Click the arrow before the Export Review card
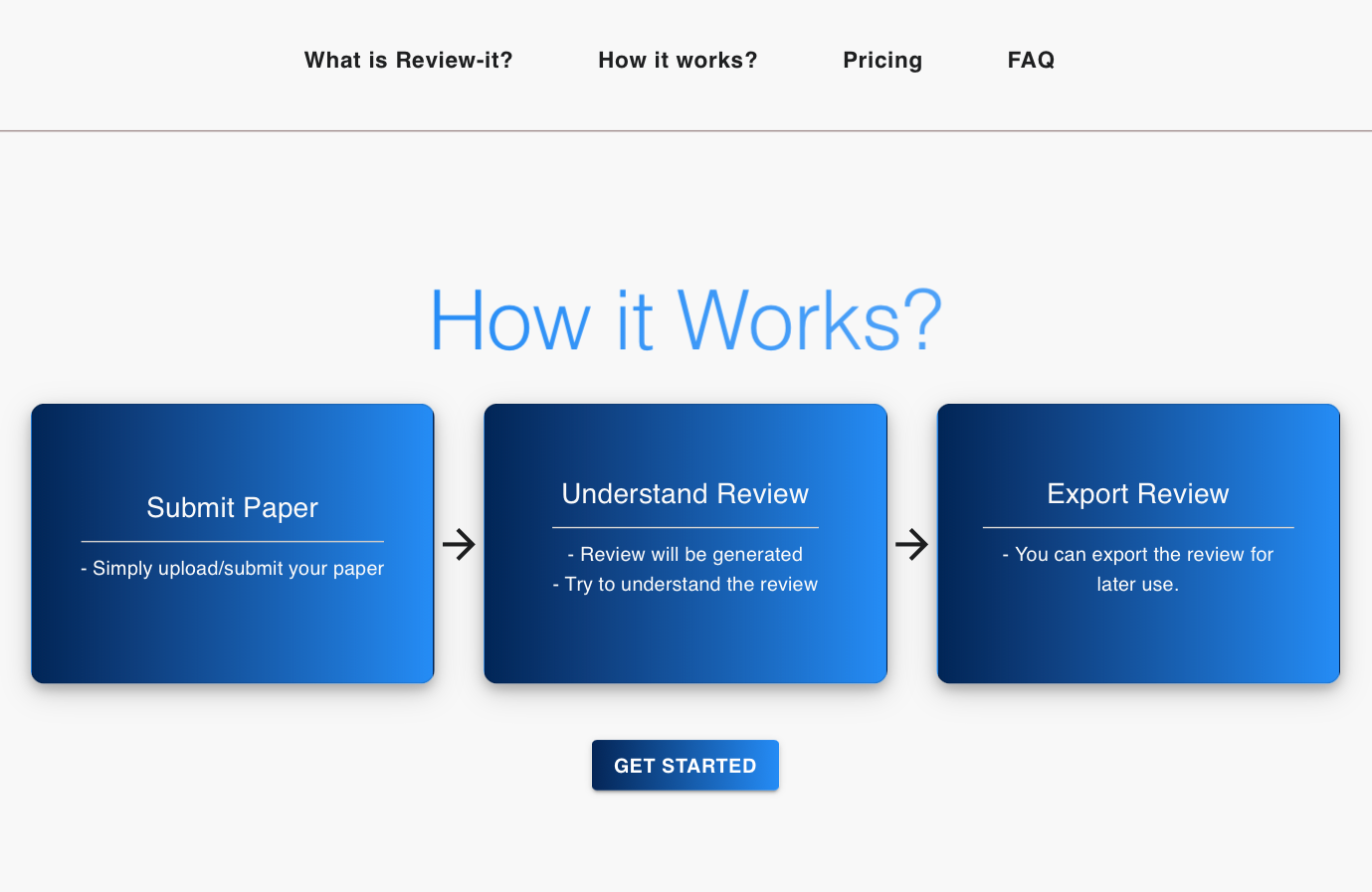 point(911,544)
